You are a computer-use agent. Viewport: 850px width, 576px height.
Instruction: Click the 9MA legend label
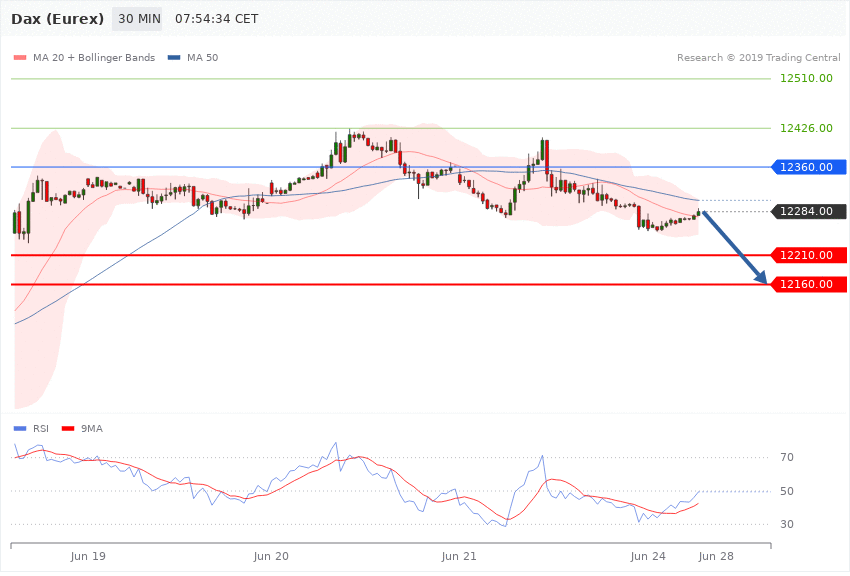click(92, 429)
